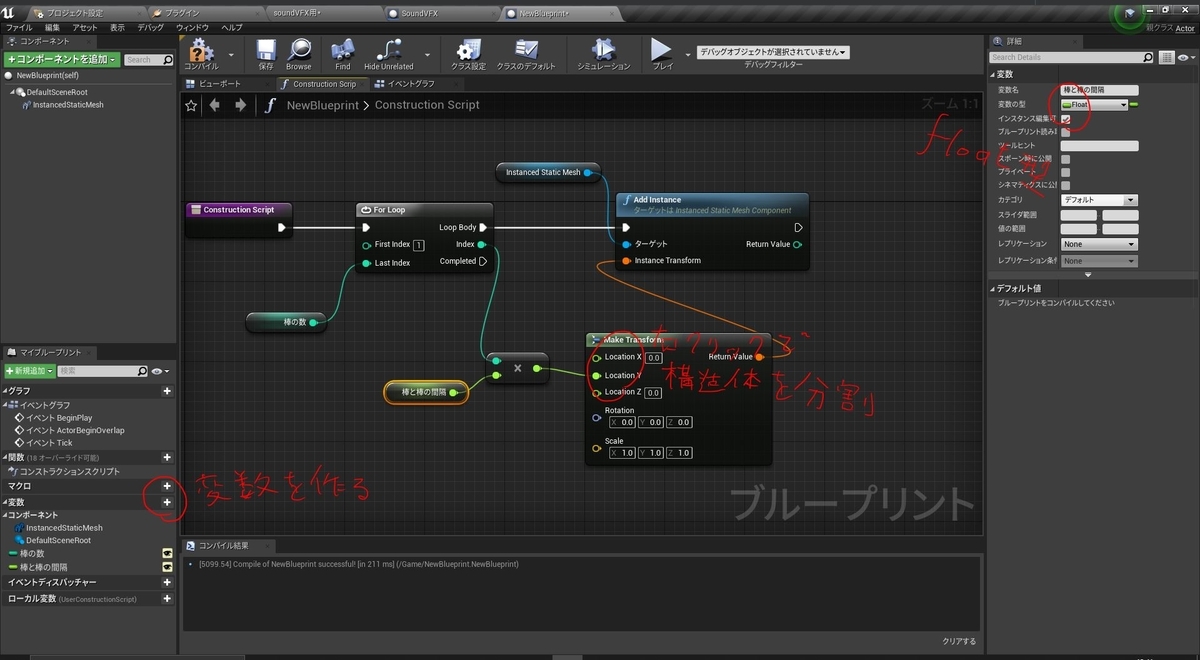
Task: Open play options dropdown arrow
Action: coord(688,54)
